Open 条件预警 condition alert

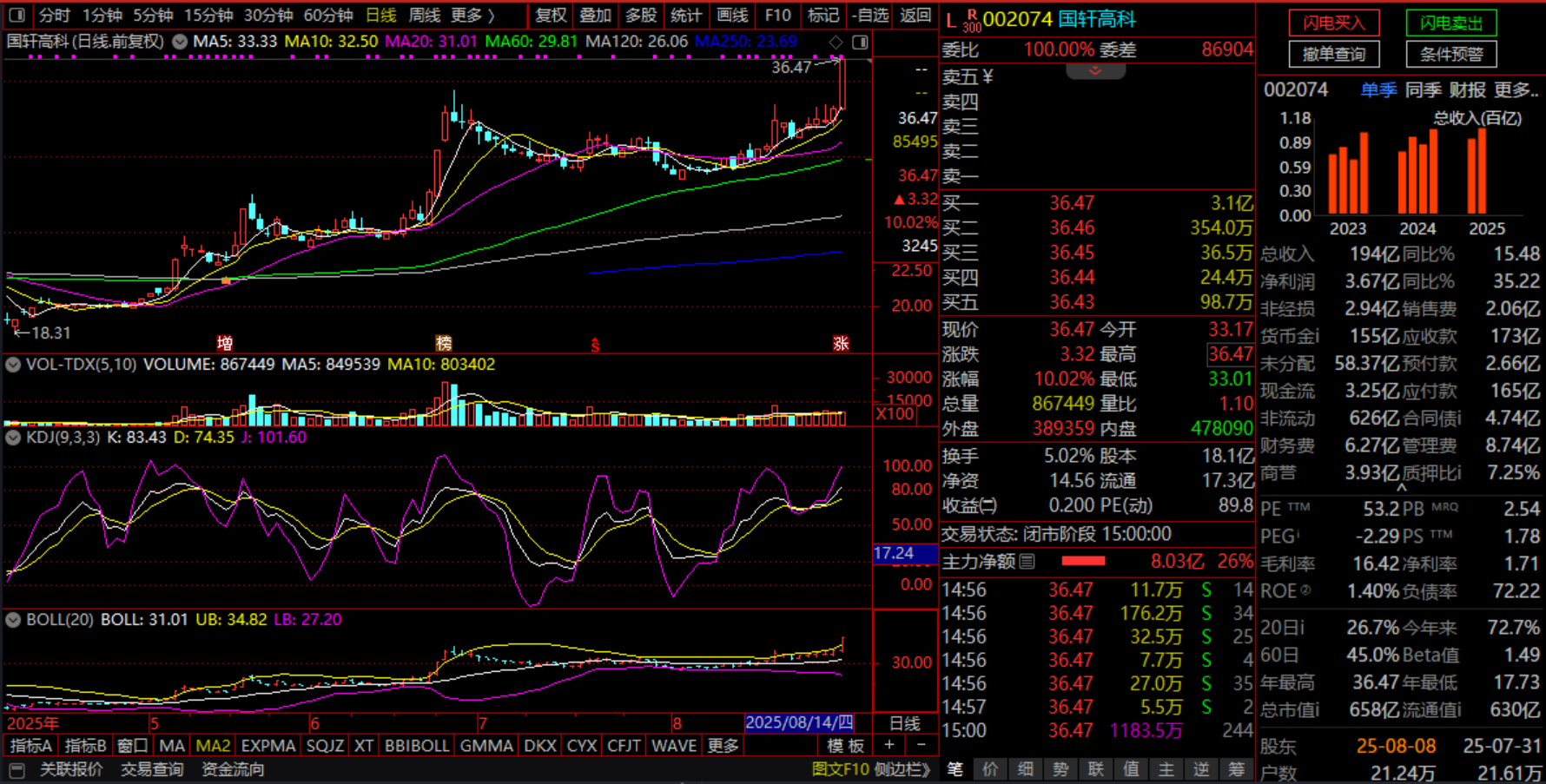click(x=1451, y=55)
